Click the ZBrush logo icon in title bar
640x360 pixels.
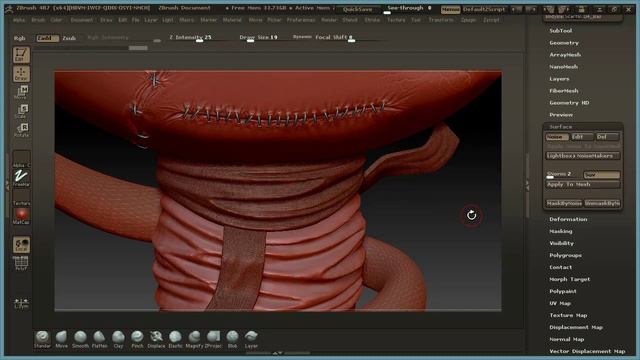point(8,8)
